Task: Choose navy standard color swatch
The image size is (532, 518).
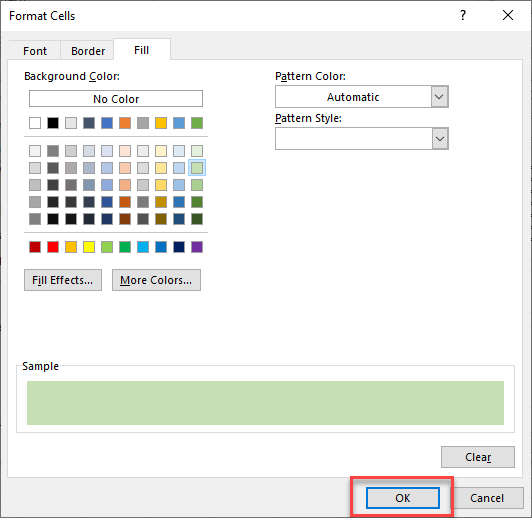Action: pyautogui.click(x=179, y=247)
